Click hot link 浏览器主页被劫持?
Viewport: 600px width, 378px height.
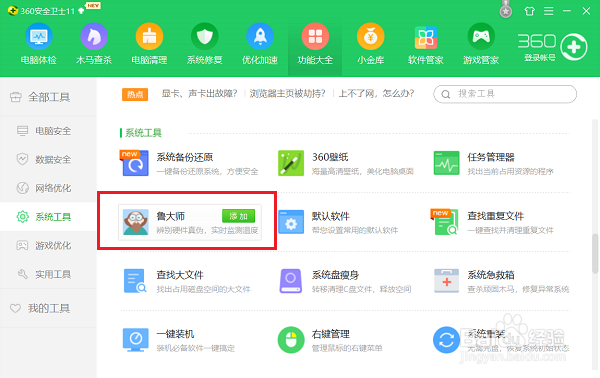[287, 94]
